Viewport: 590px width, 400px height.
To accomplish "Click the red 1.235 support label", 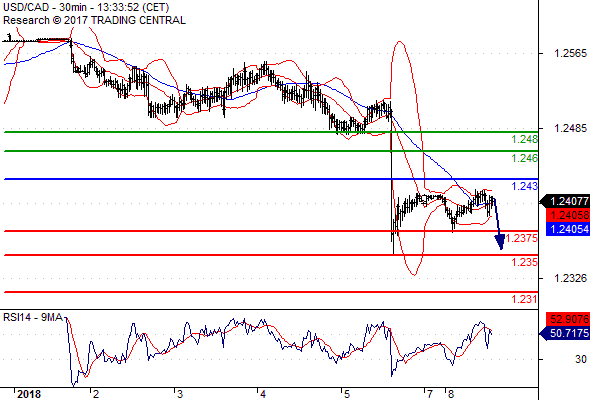I will click(x=525, y=262).
